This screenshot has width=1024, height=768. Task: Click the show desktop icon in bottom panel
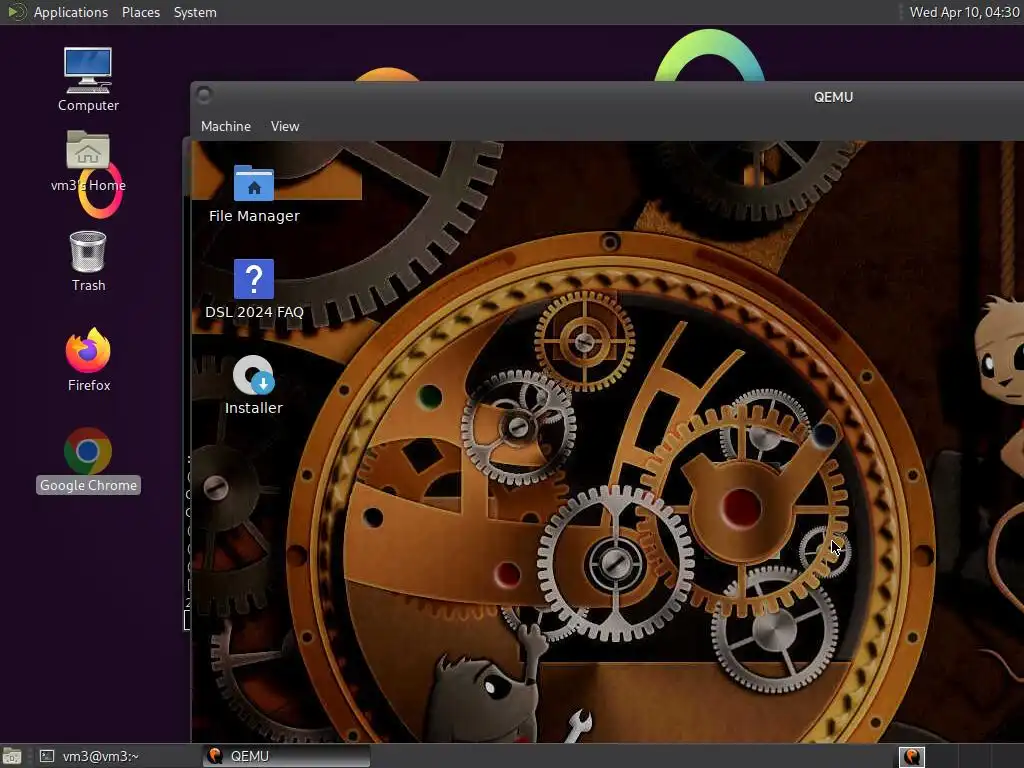12,756
